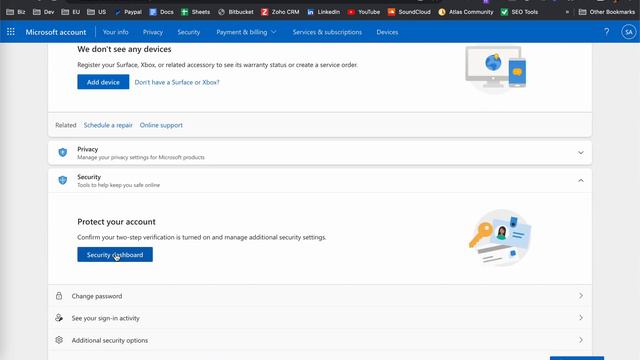Click the Add device button
640x360 pixels.
(x=103, y=82)
